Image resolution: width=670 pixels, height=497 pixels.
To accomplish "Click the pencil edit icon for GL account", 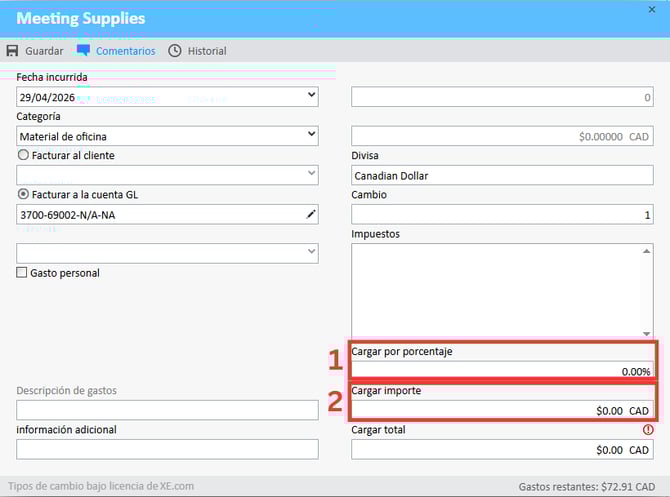I will (x=310, y=214).
